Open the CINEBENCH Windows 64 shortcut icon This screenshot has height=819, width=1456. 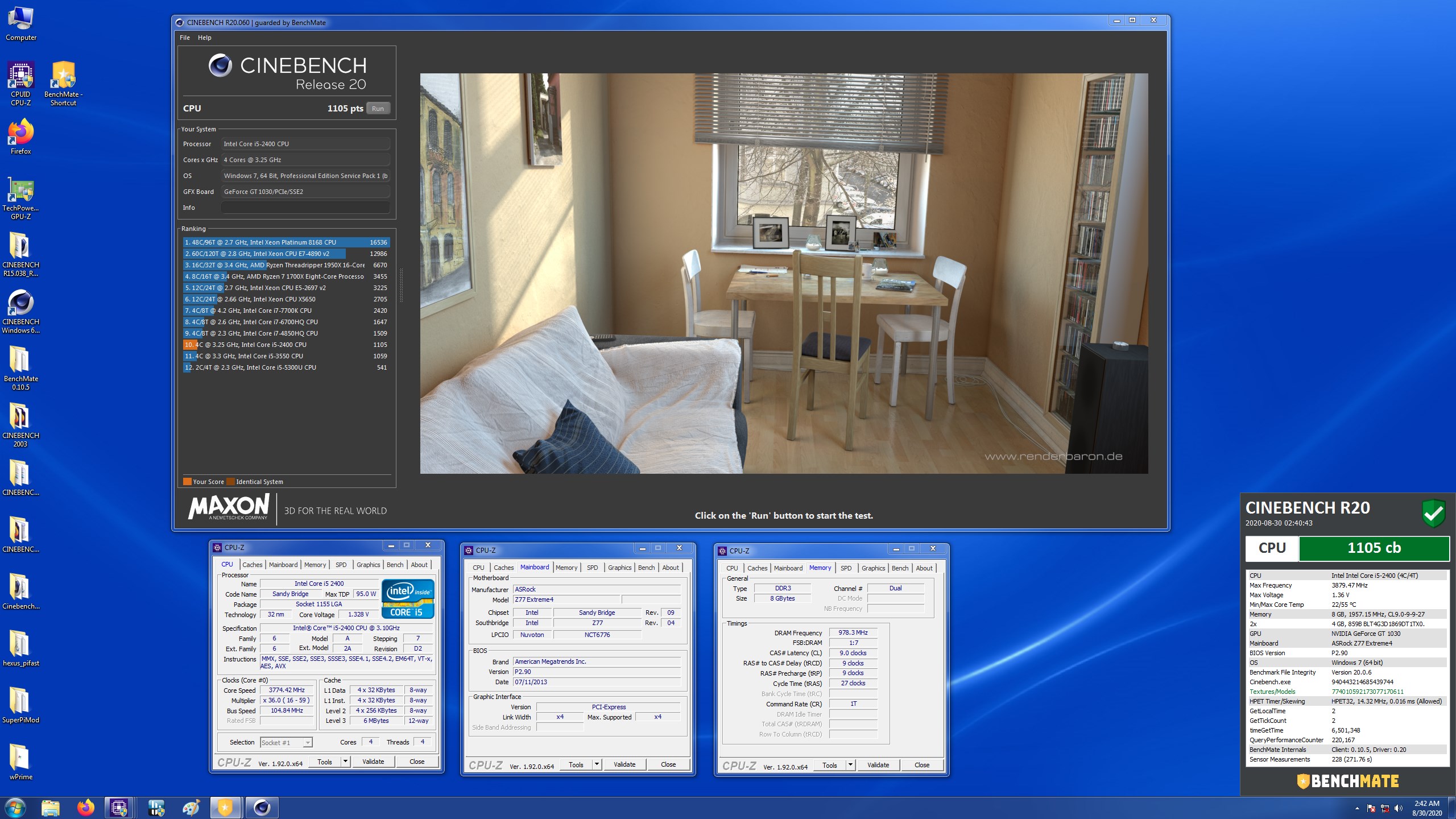20,311
